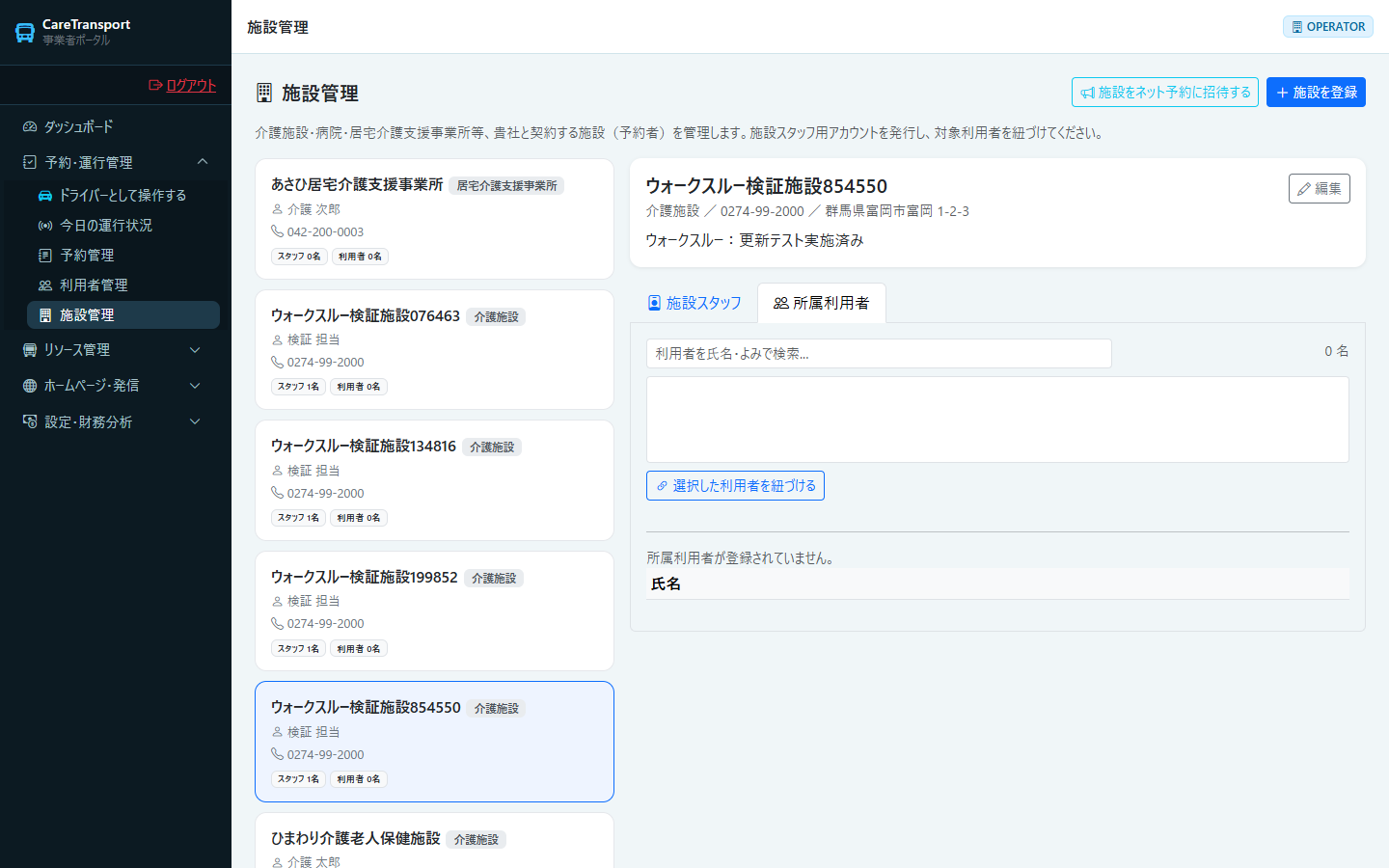Click the broadcast icon for 今日の運行状況

pos(45,225)
